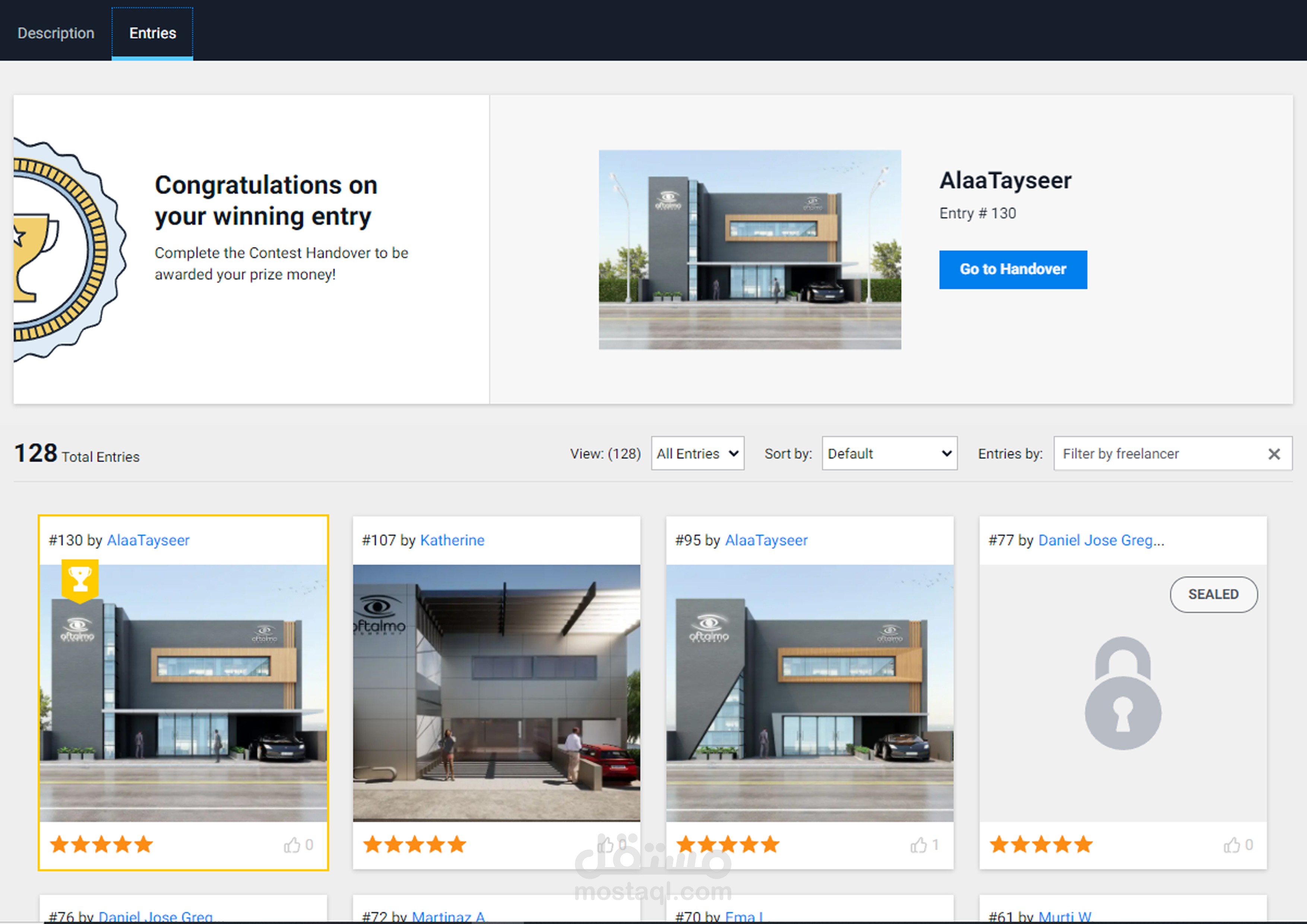Like sealed entry #77 via thumbs-up
This screenshot has width=1307, height=924.
point(1232,845)
